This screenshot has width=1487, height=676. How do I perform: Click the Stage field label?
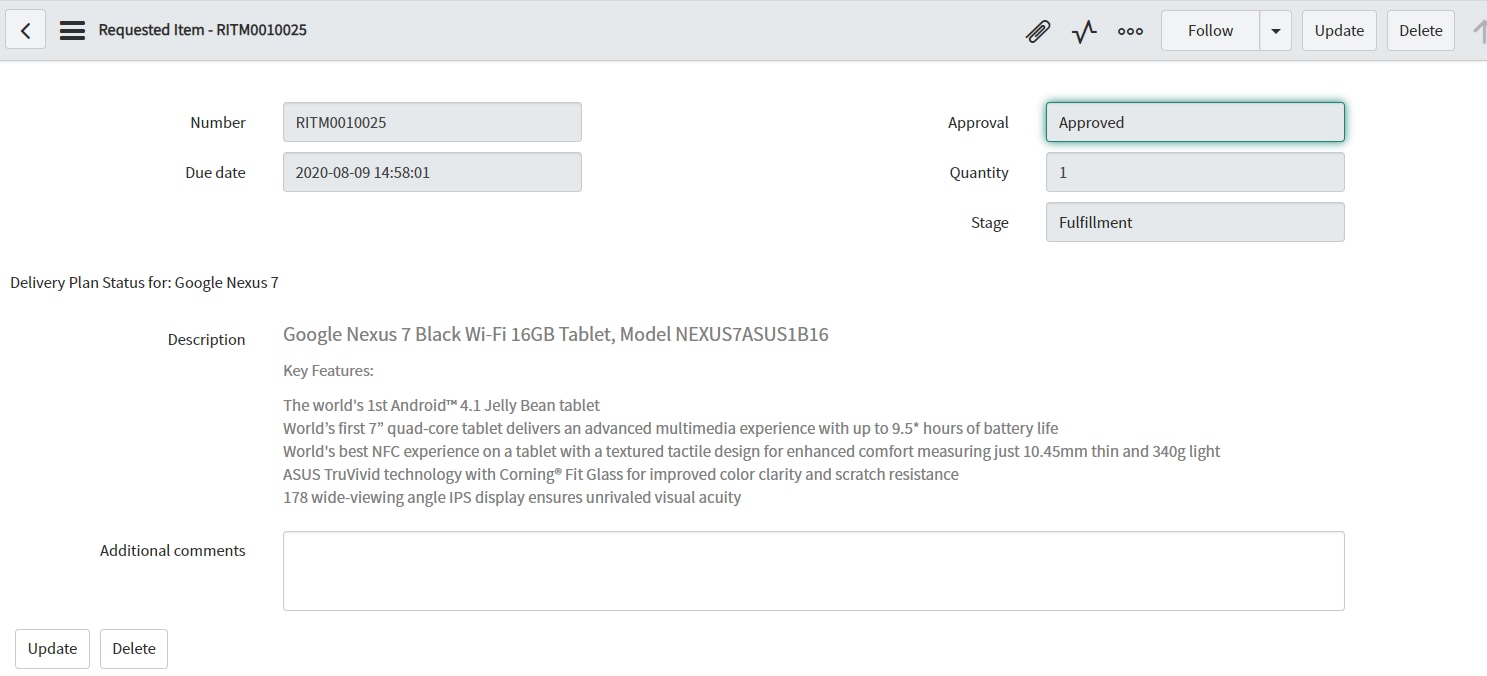click(x=989, y=222)
